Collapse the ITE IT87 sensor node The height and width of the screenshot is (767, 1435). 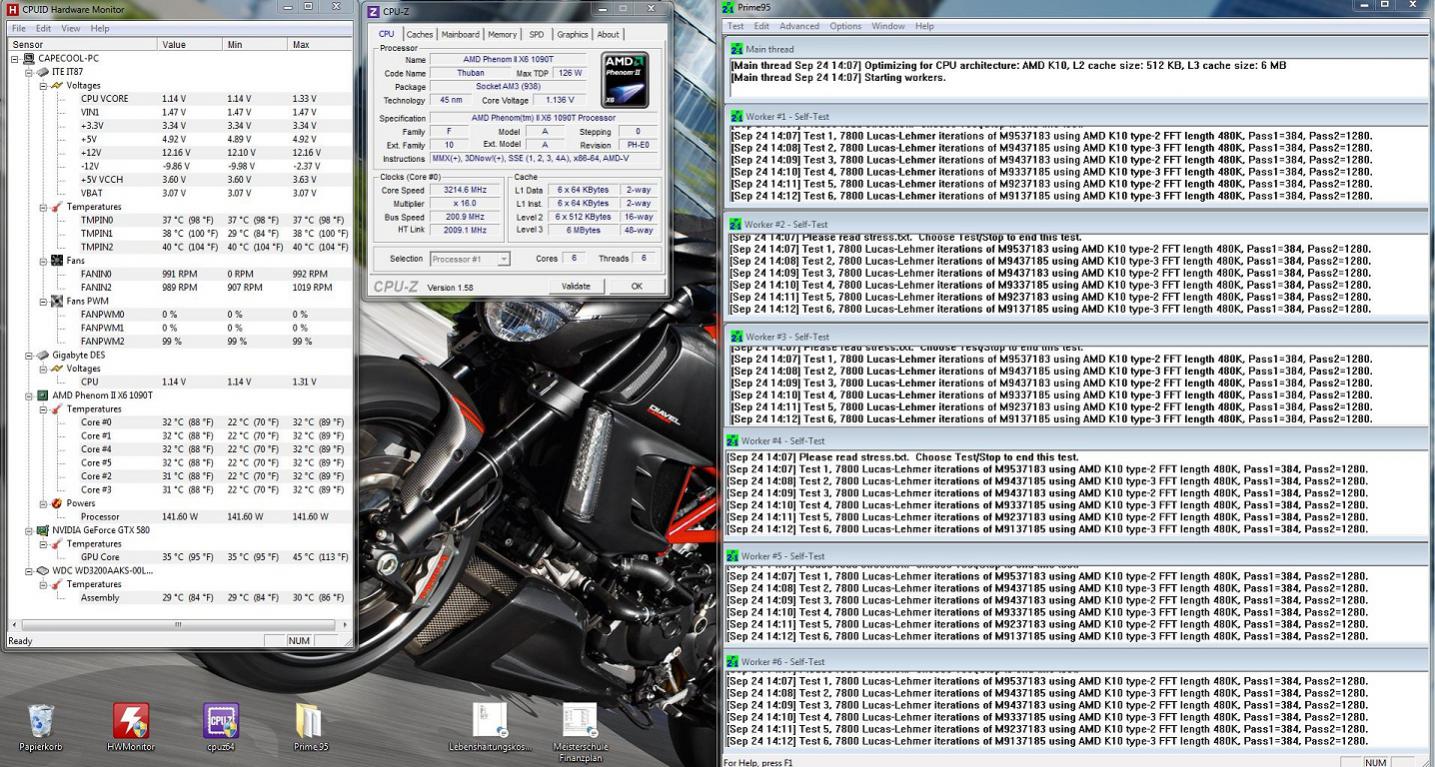pos(30,72)
